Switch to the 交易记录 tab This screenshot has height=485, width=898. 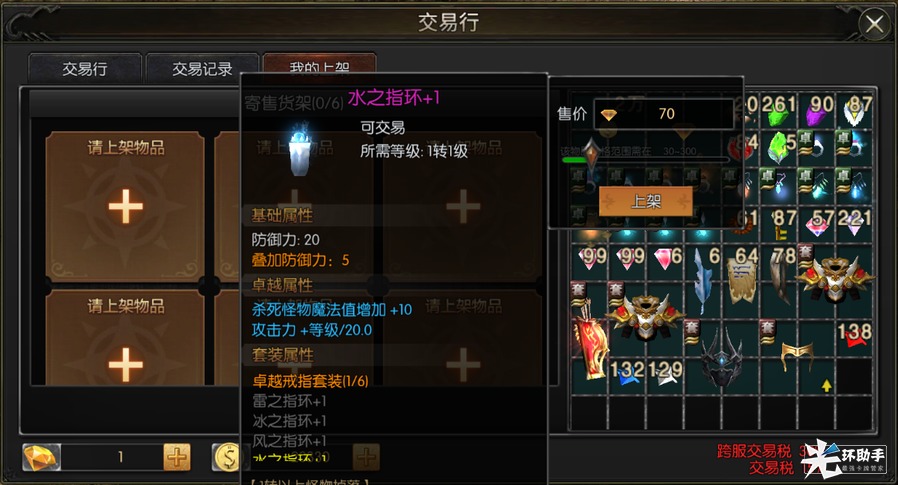tap(202, 69)
